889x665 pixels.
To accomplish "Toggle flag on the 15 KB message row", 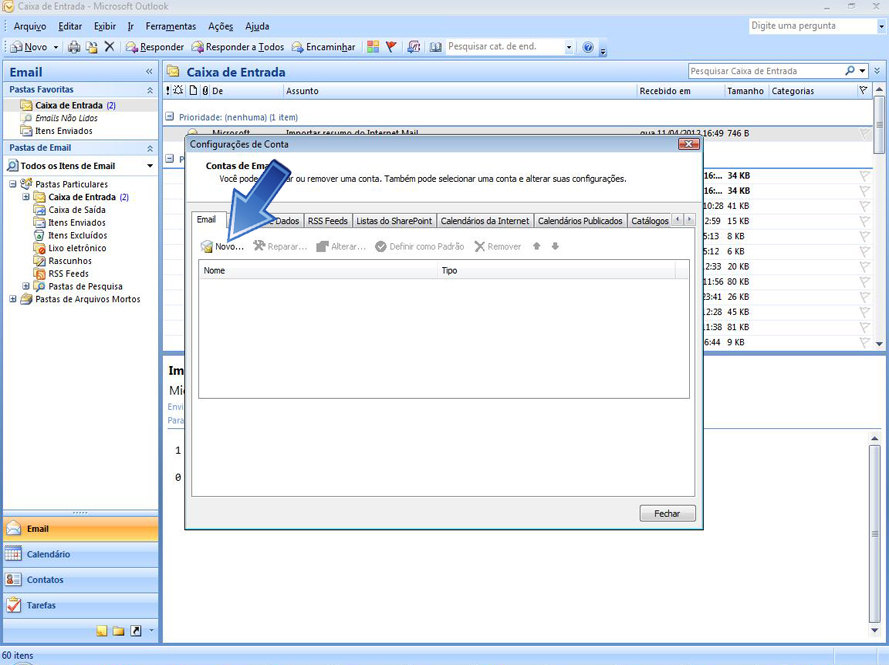I will (x=864, y=221).
